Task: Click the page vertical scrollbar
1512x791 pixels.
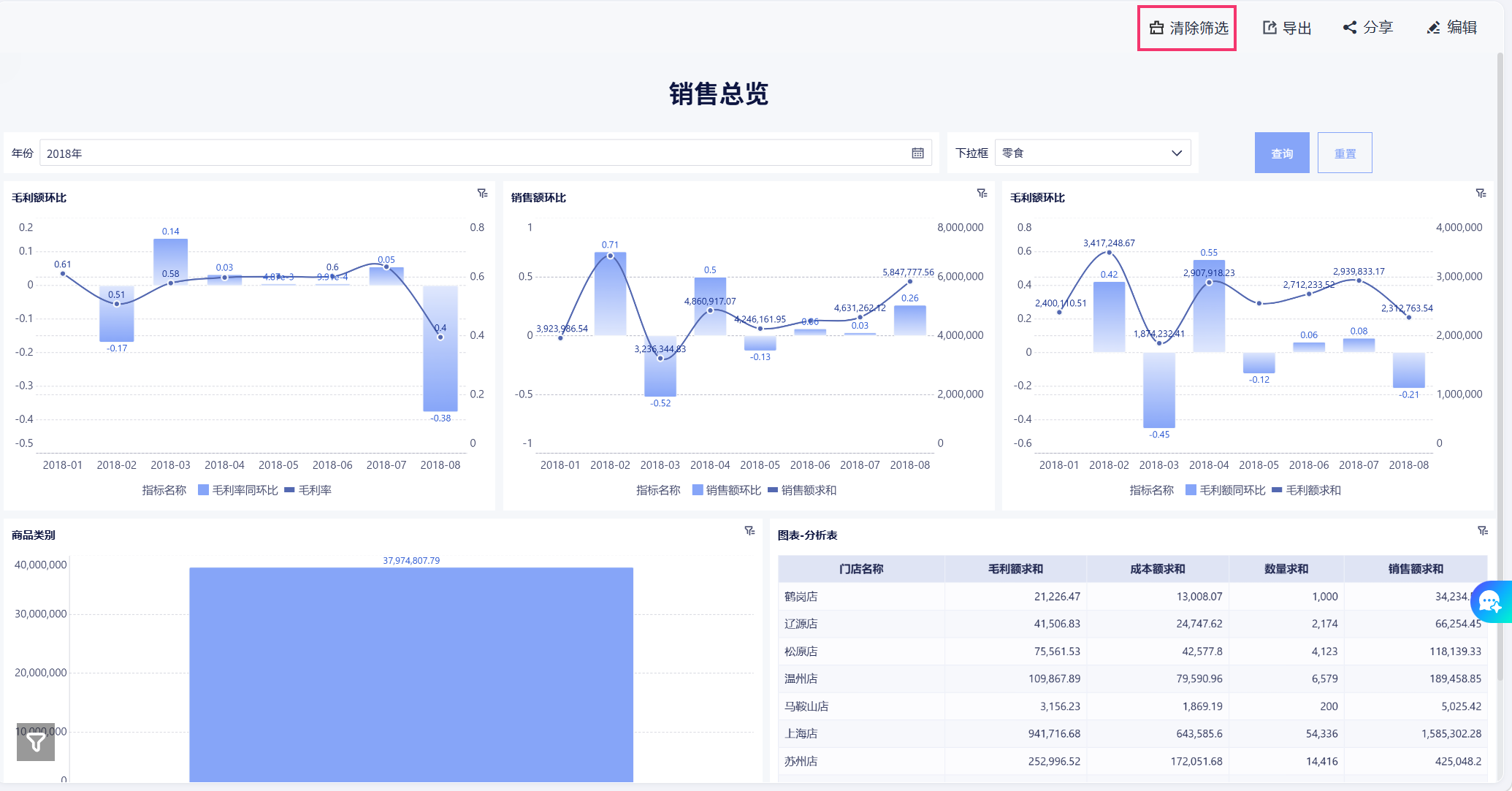Action: [x=1500, y=365]
